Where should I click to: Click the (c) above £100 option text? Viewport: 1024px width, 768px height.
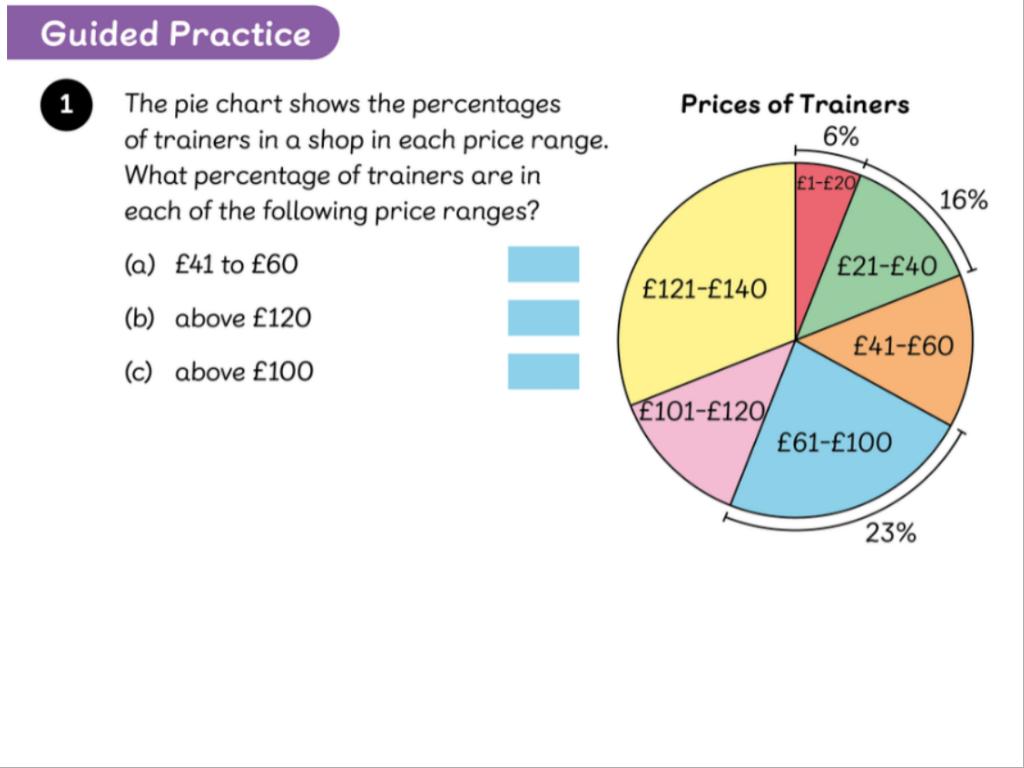point(218,372)
